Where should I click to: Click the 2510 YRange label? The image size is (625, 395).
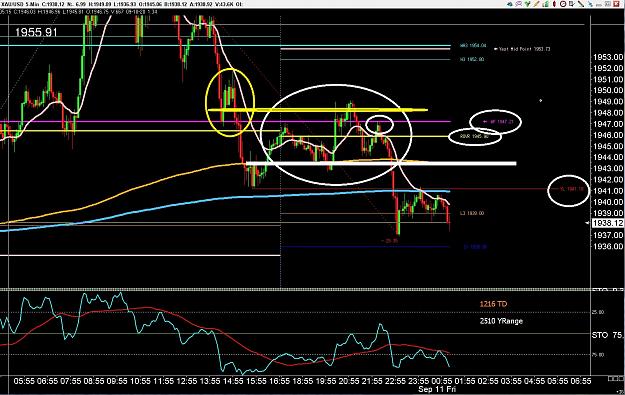[501, 321]
